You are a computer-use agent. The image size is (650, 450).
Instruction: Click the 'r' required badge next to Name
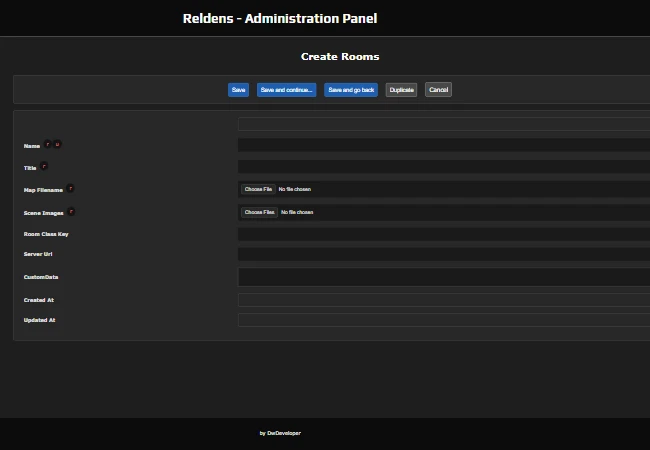48,144
